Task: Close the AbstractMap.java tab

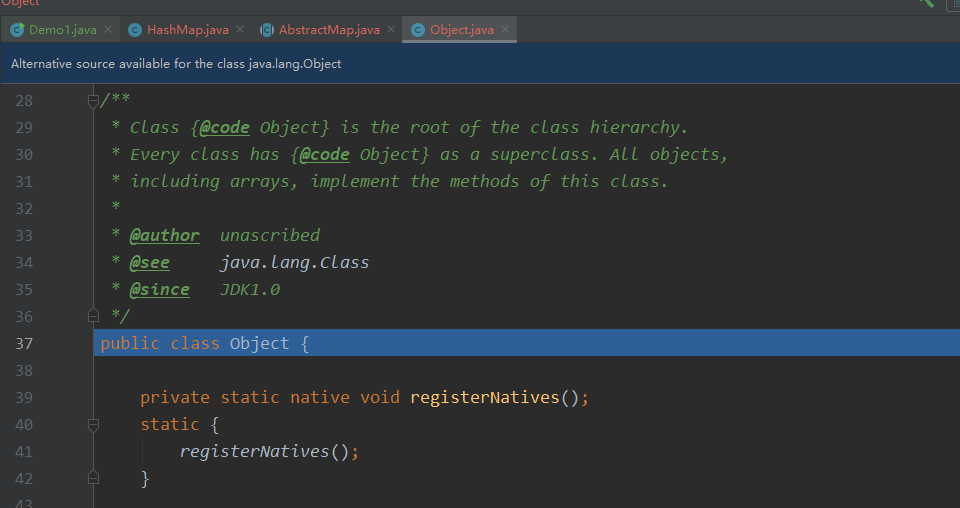Action: click(x=391, y=29)
